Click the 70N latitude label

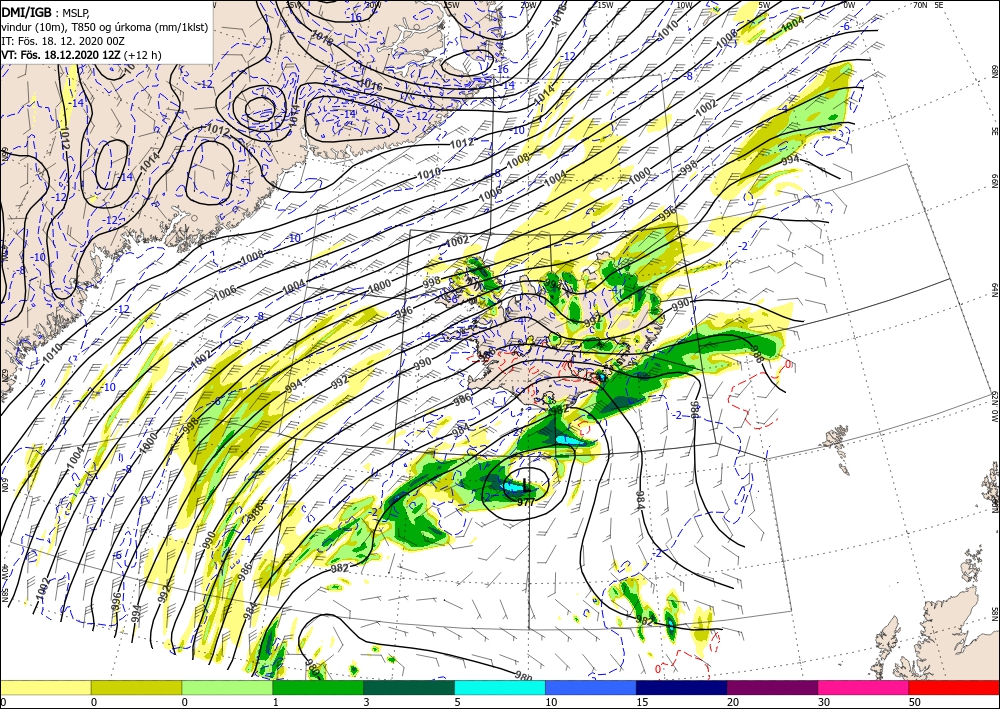(920, 4)
